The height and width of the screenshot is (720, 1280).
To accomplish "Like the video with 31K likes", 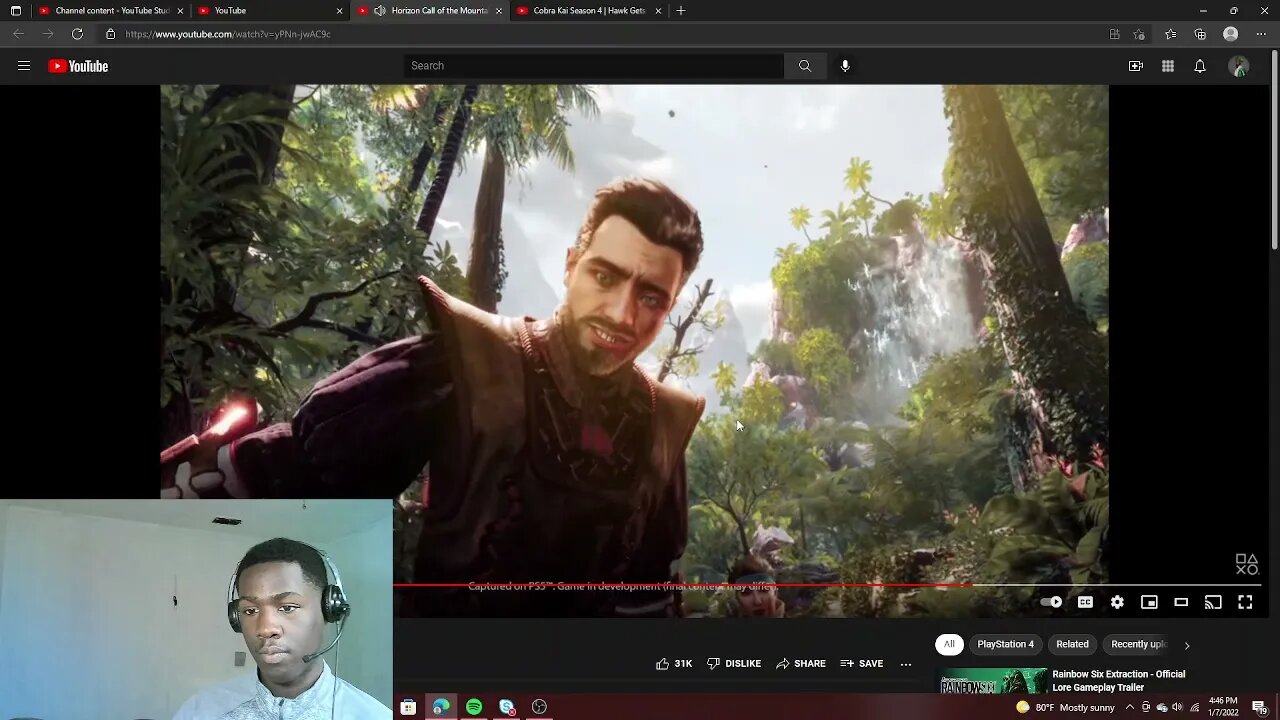I will tap(674, 664).
